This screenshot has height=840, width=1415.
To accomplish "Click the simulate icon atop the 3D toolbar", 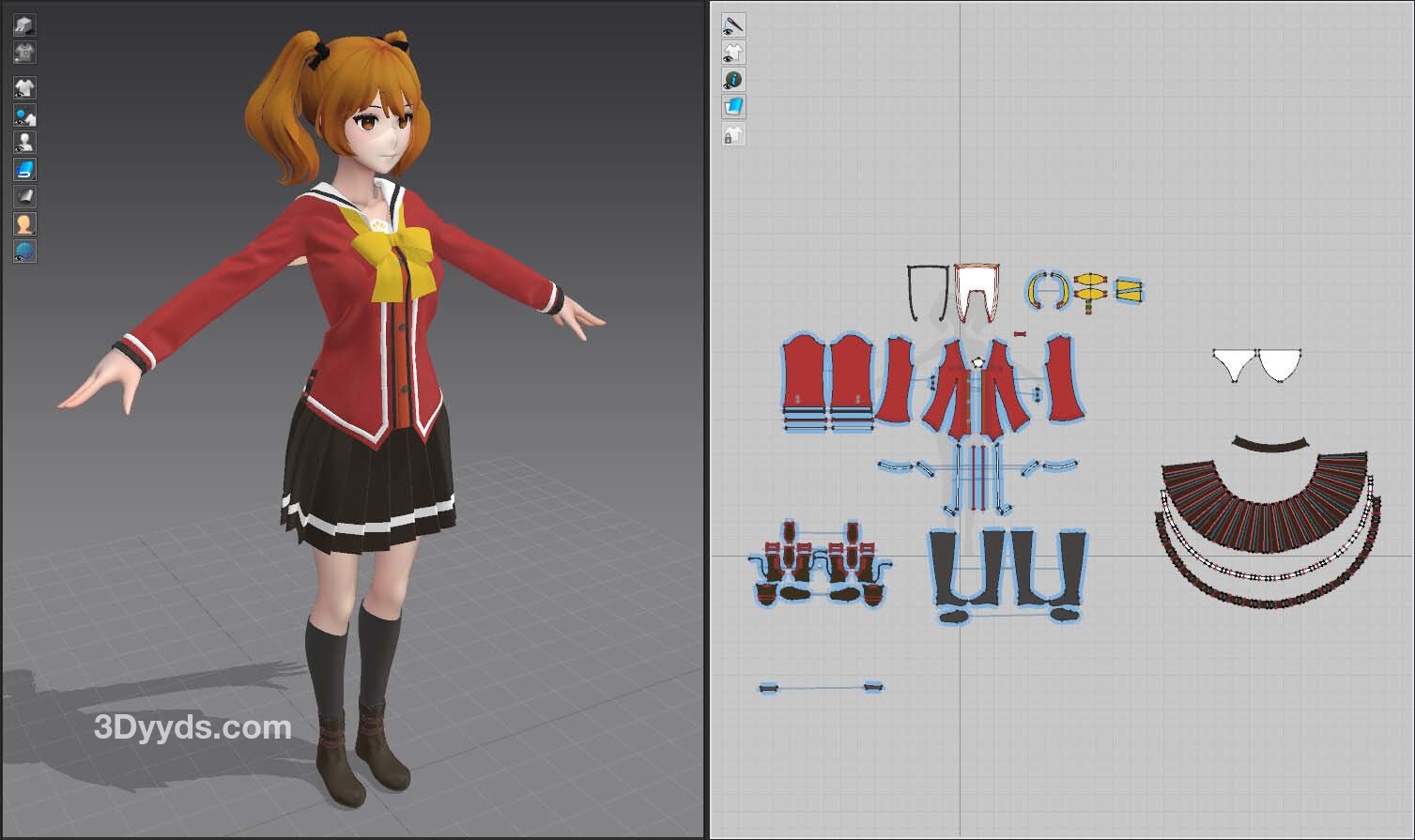I will (24, 25).
